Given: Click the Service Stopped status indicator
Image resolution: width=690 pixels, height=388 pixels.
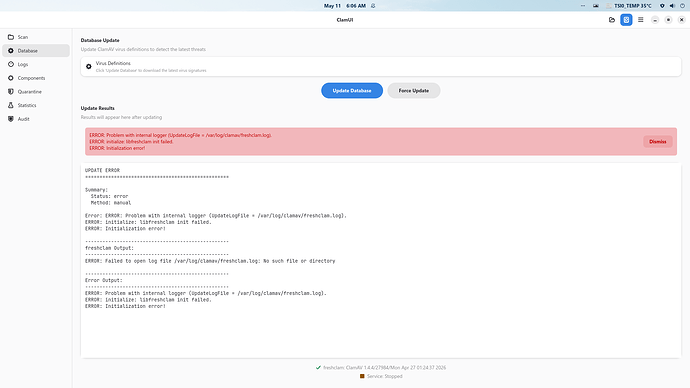Looking at the screenshot, I should (381, 376).
